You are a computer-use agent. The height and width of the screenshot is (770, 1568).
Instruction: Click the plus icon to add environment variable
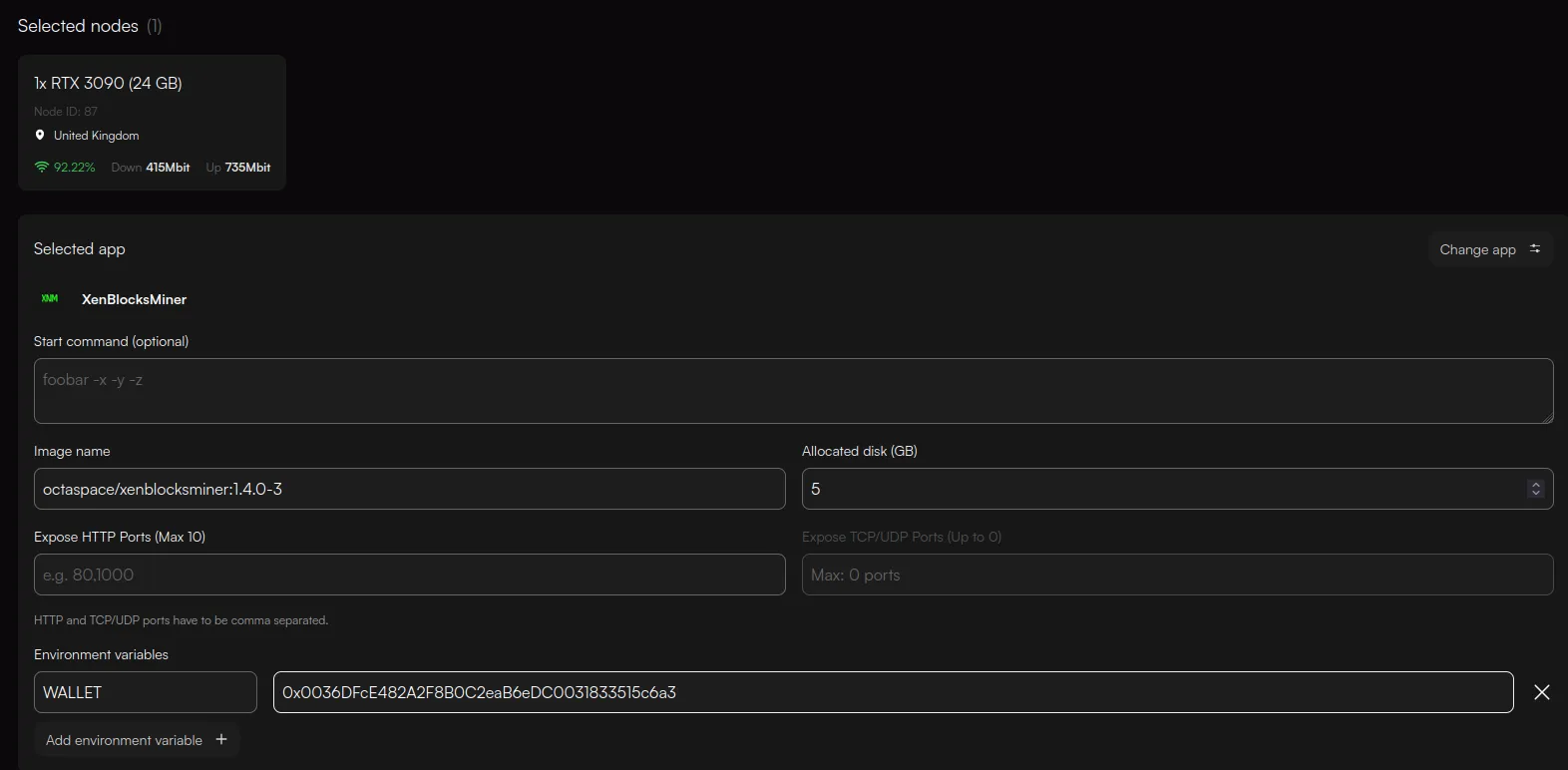click(x=221, y=739)
